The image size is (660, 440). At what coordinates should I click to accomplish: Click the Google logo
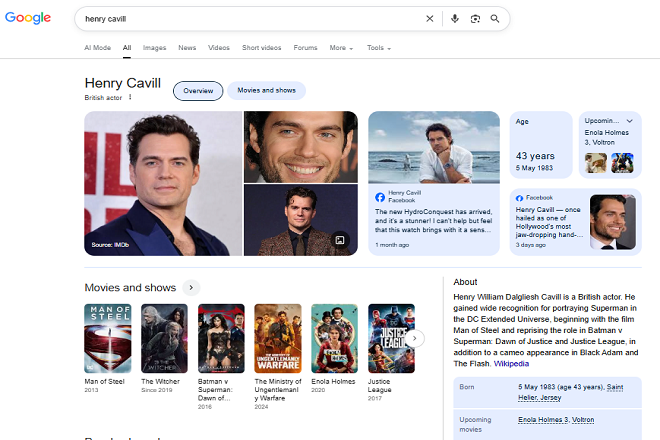coord(28,18)
